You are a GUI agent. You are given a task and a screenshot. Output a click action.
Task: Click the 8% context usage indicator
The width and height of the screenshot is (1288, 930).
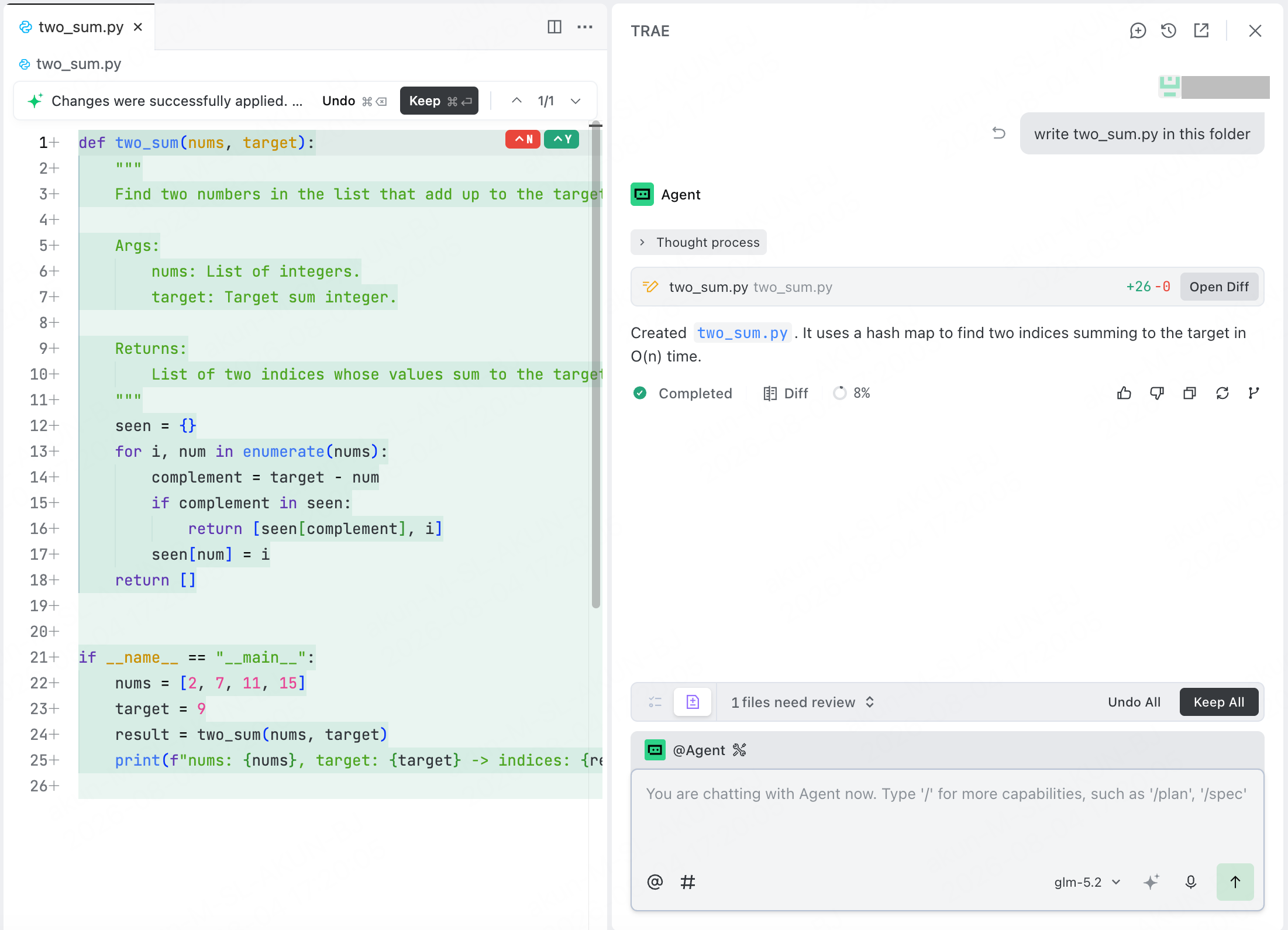tap(852, 393)
